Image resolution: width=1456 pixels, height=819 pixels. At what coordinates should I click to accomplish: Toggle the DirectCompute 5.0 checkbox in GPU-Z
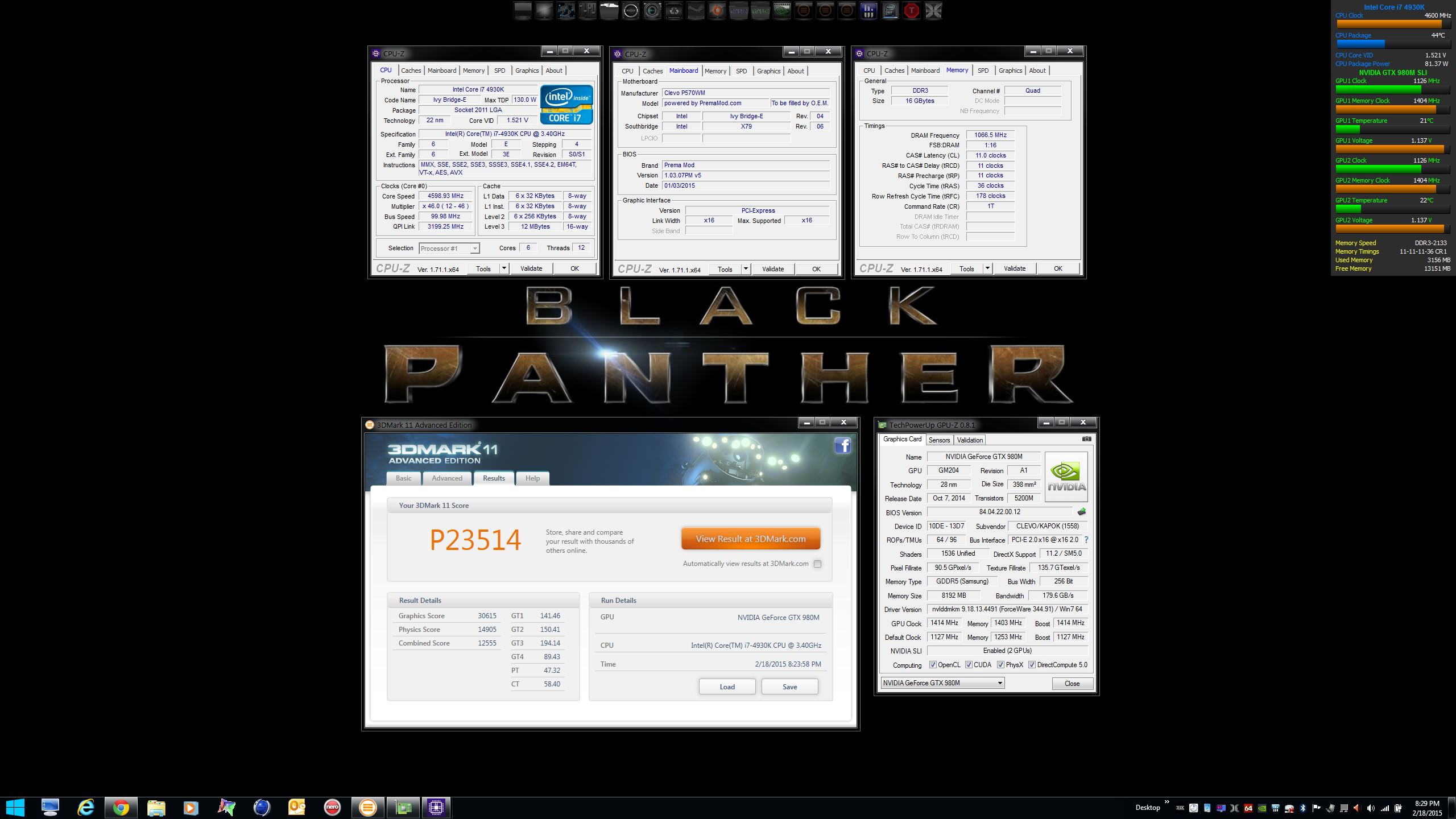point(1032,665)
